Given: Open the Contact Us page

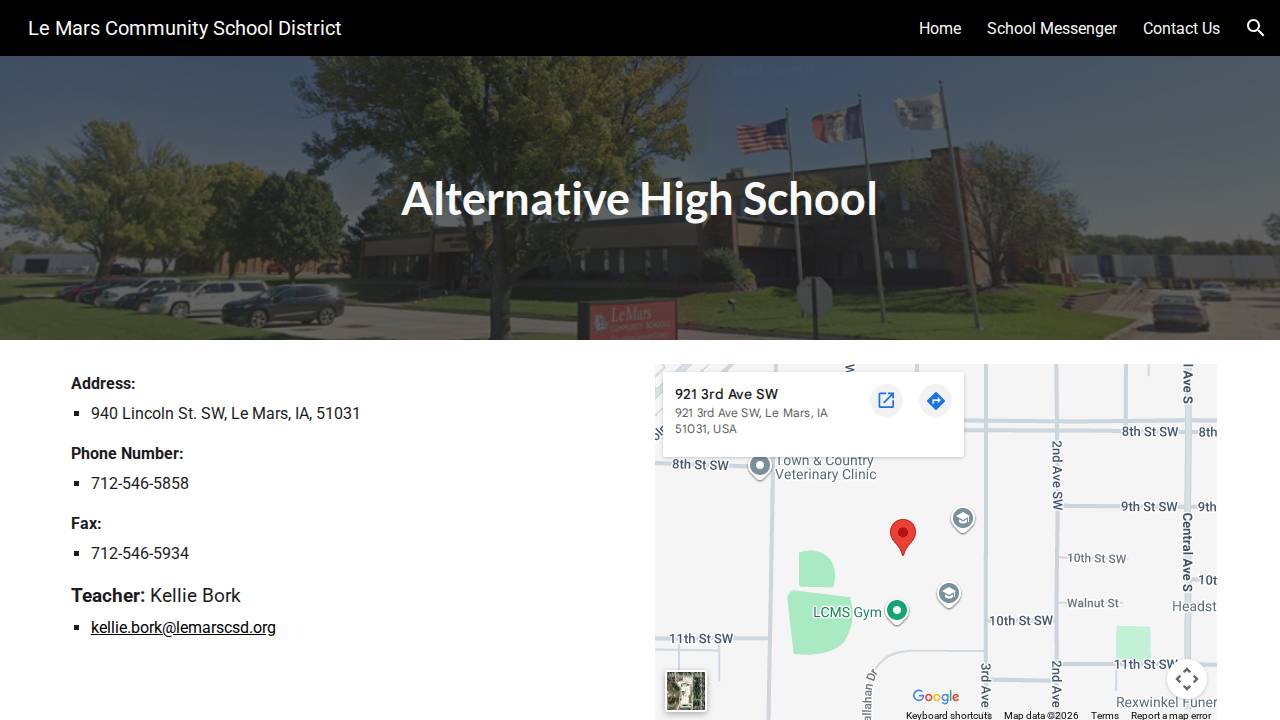Looking at the screenshot, I should tap(1181, 28).
